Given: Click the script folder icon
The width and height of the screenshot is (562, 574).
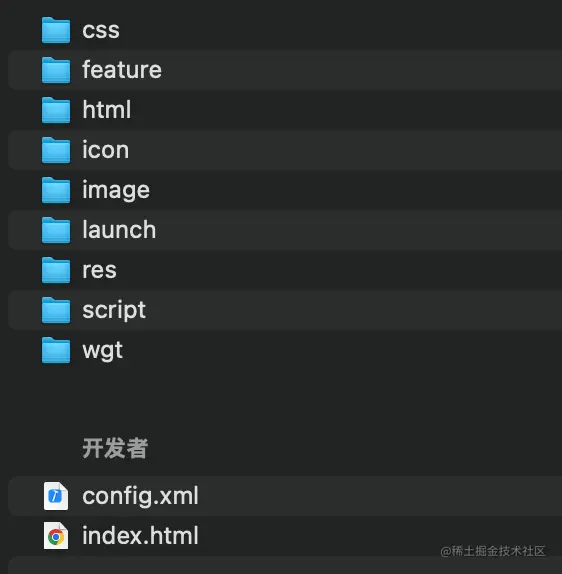Looking at the screenshot, I should click(x=56, y=310).
